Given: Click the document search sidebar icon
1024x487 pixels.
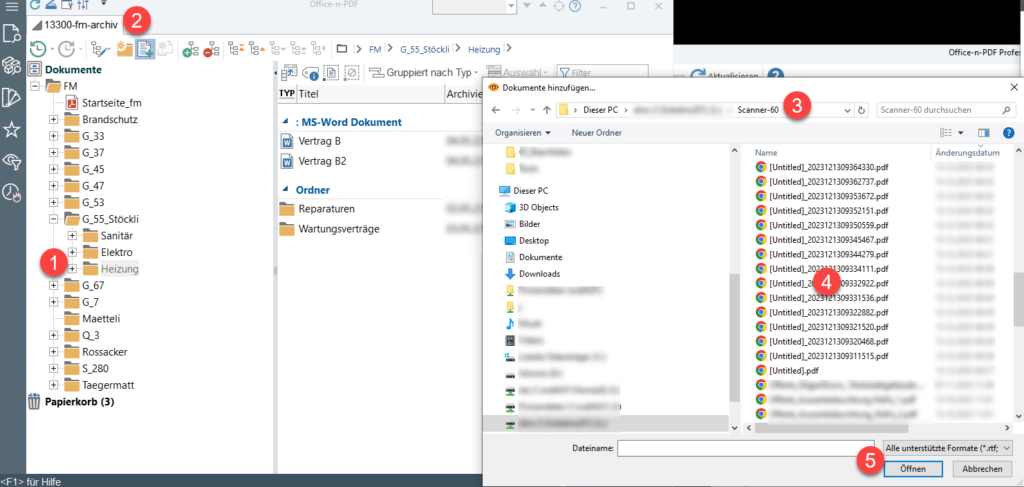Looking at the screenshot, I should tap(12, 35).
